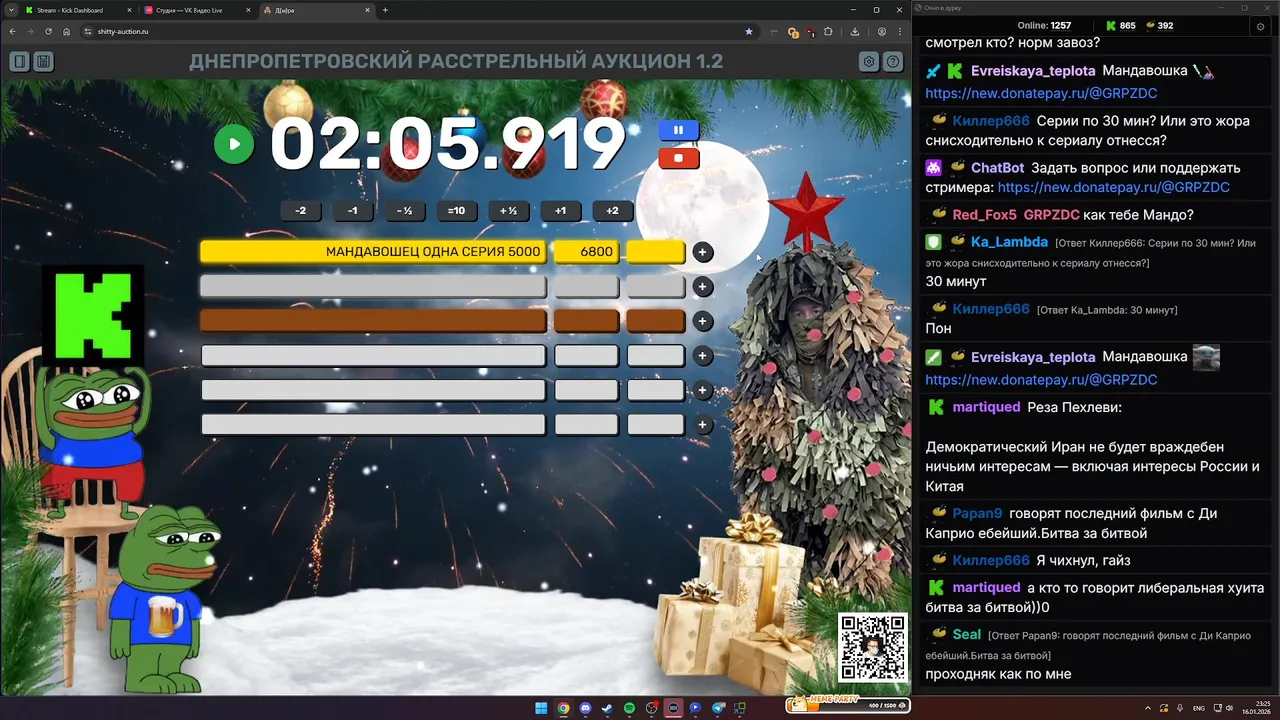Open the Chrome three-dot menu
1280x720 pixels.
pyautogui.click(x=899, y=31)
